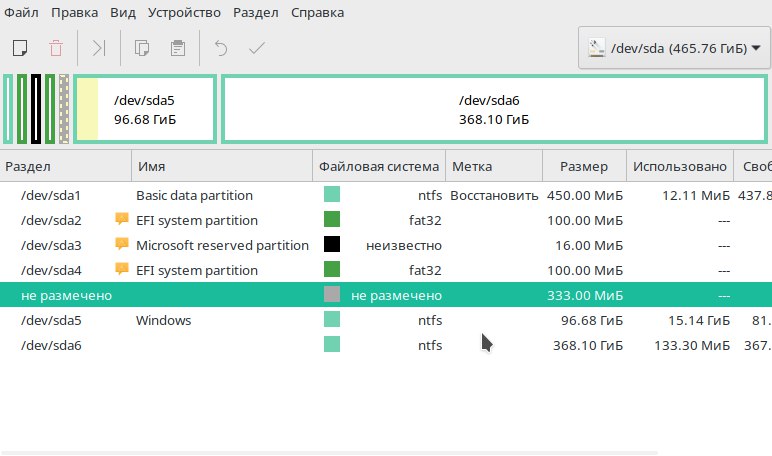
Task: Click the Resize/Move partition toolbar icon
Action: (x=98, y=48)
